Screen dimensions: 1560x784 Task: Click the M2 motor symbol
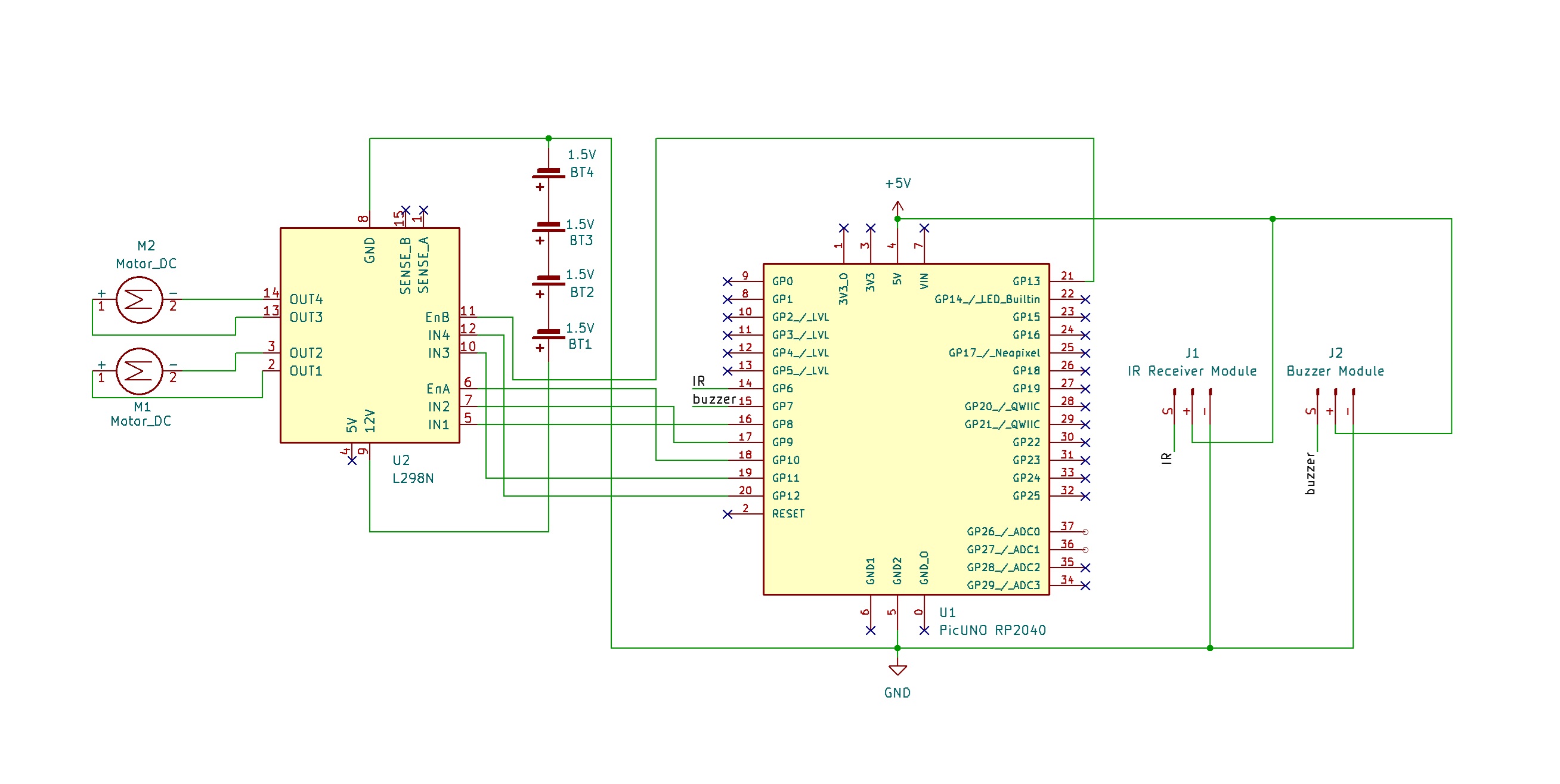coord(139,300)
